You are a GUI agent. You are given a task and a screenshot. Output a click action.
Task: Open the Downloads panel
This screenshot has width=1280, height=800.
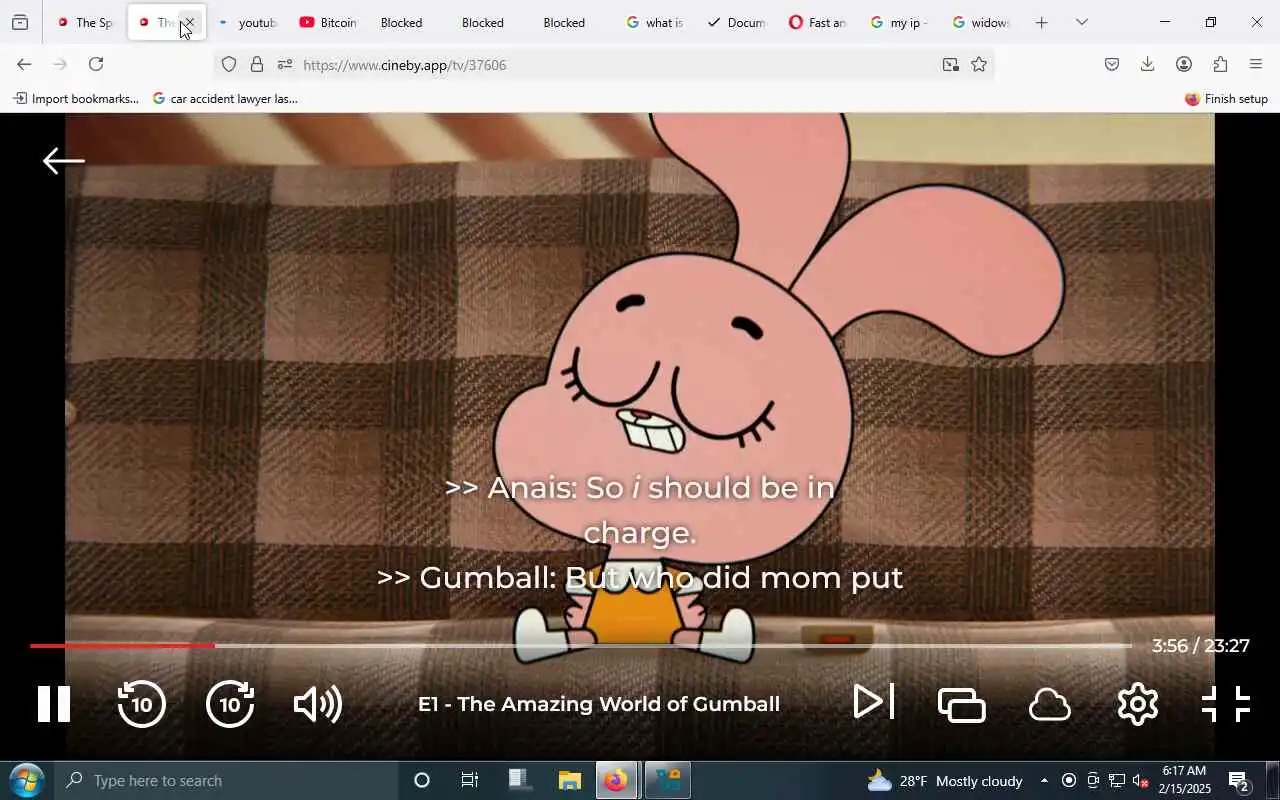(1148, 64)
